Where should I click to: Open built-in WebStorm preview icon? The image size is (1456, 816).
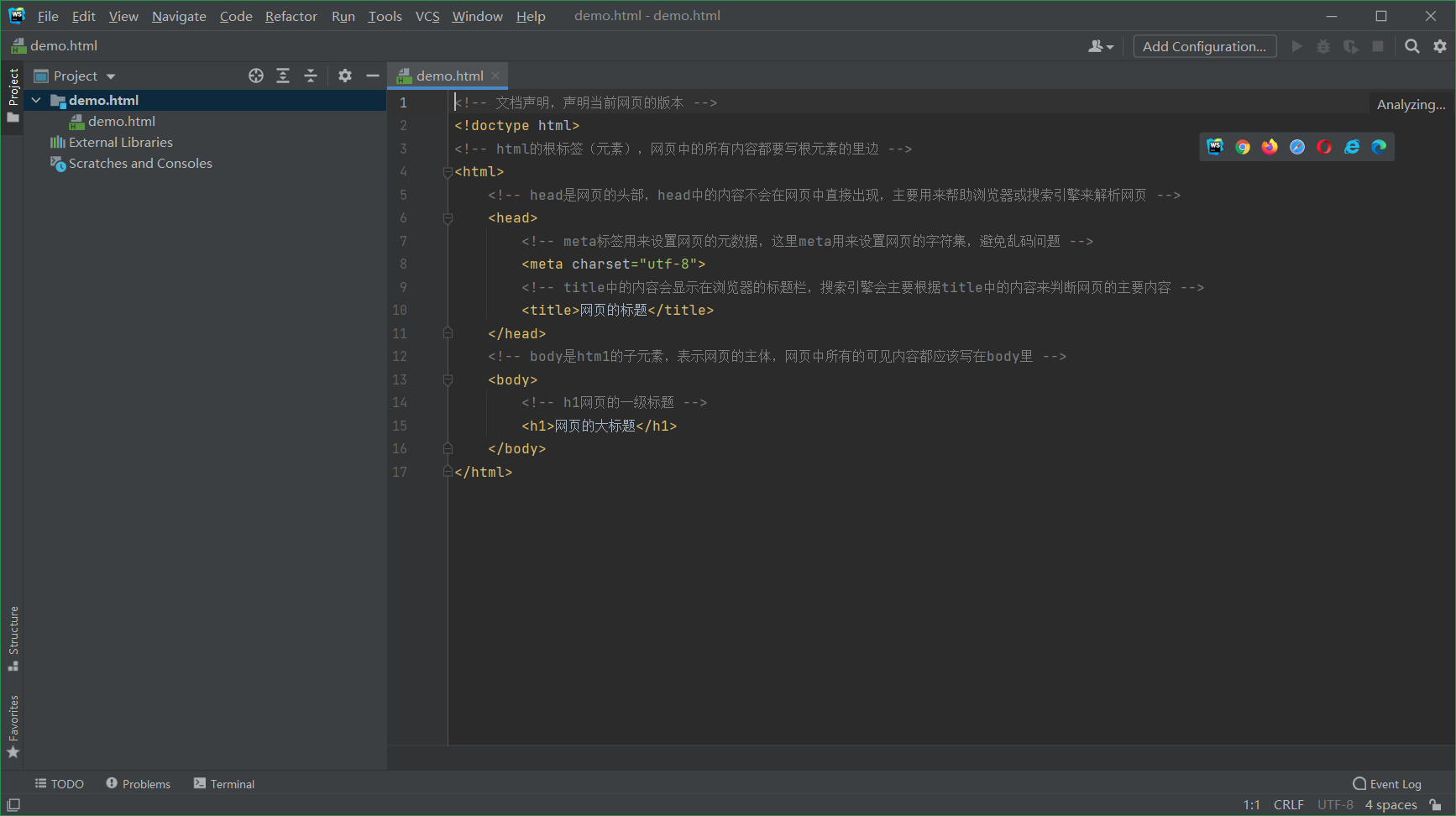(1215, 147)
